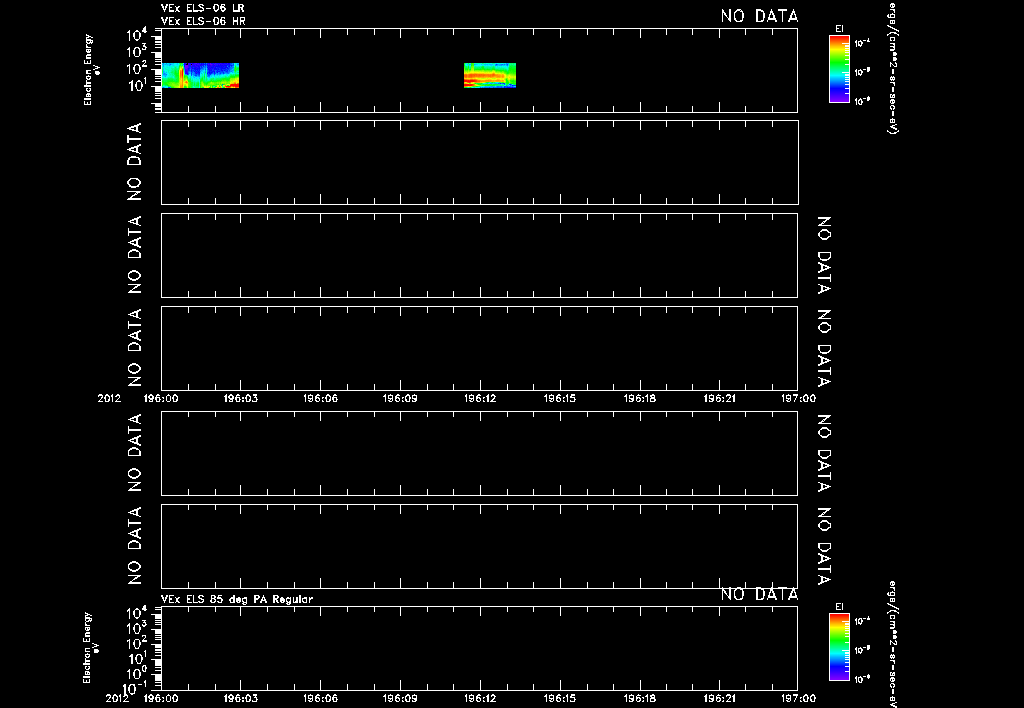Click the 'VEx ELS-06 LR' plot title
This screenshot has width=1024, height=708.
pyautogui.click(x=202, y=8)
